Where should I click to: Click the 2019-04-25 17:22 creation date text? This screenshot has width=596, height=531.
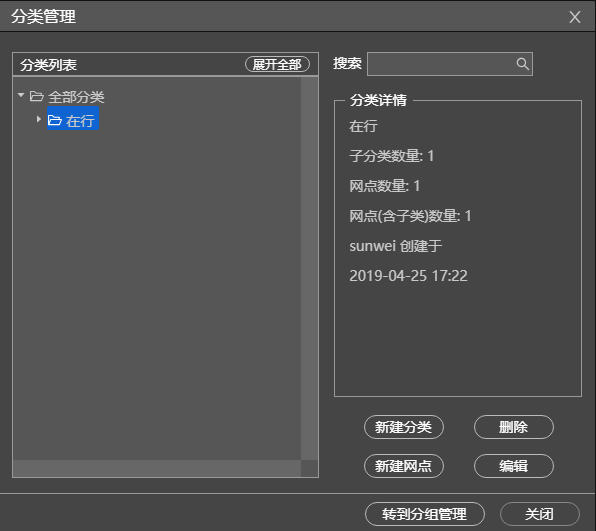click(408, 276)
